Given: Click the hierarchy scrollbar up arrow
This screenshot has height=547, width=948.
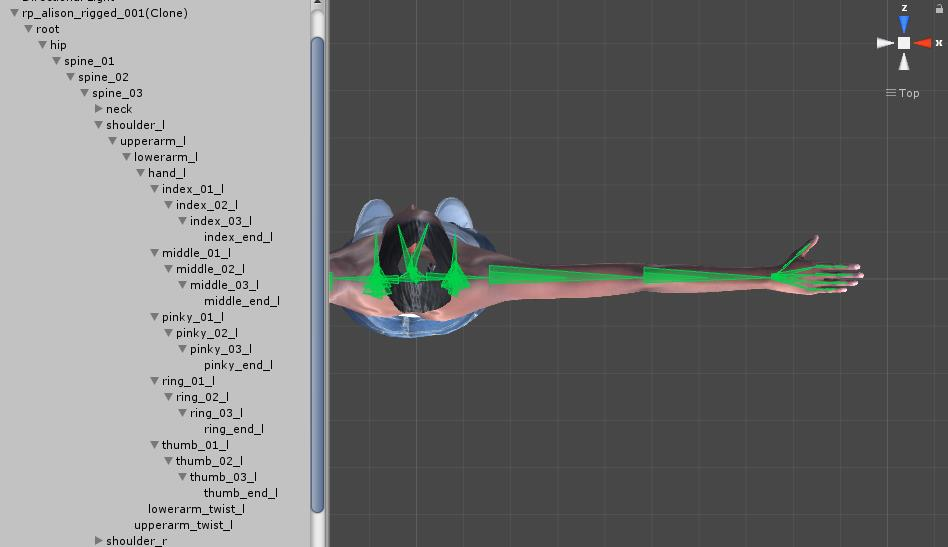Looking at the screenshot, I should tap(317, 4).
